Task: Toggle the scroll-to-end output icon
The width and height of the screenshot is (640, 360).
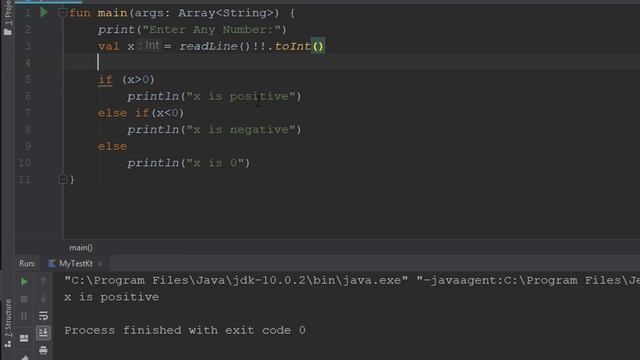Action: pos(43,333)
